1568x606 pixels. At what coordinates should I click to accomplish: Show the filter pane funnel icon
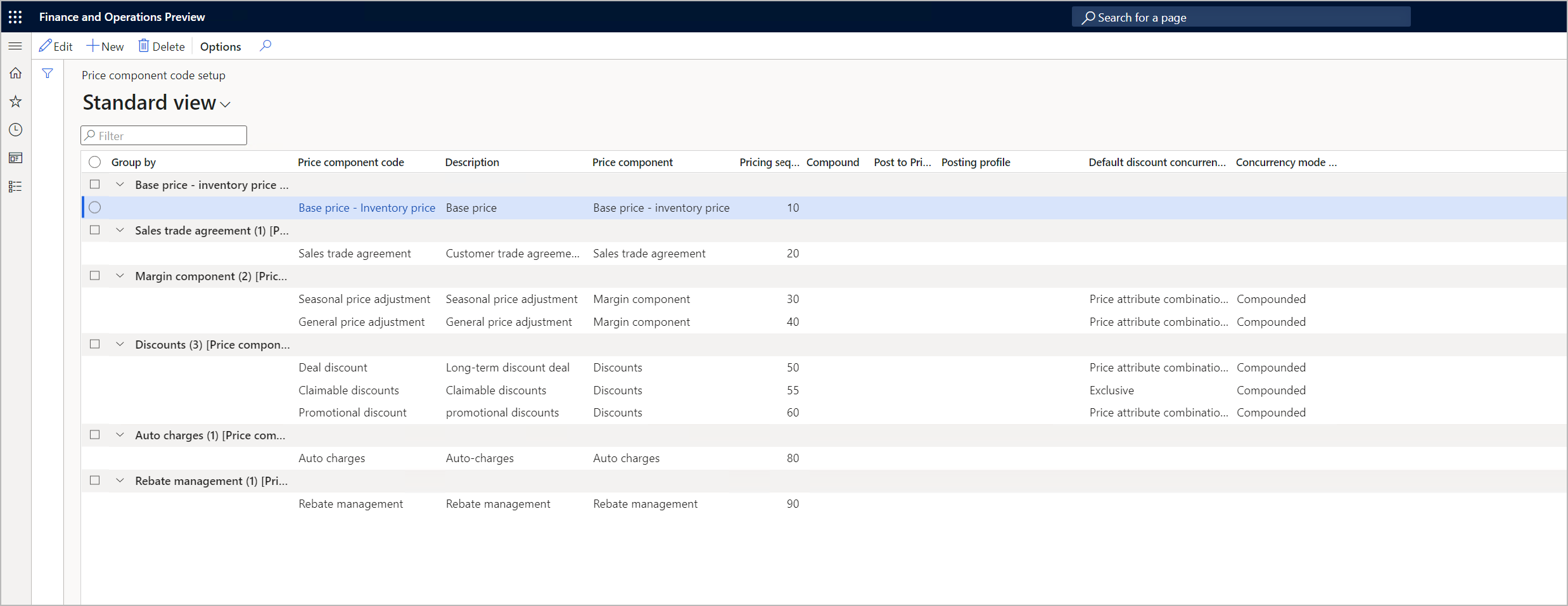pos(48,74)
